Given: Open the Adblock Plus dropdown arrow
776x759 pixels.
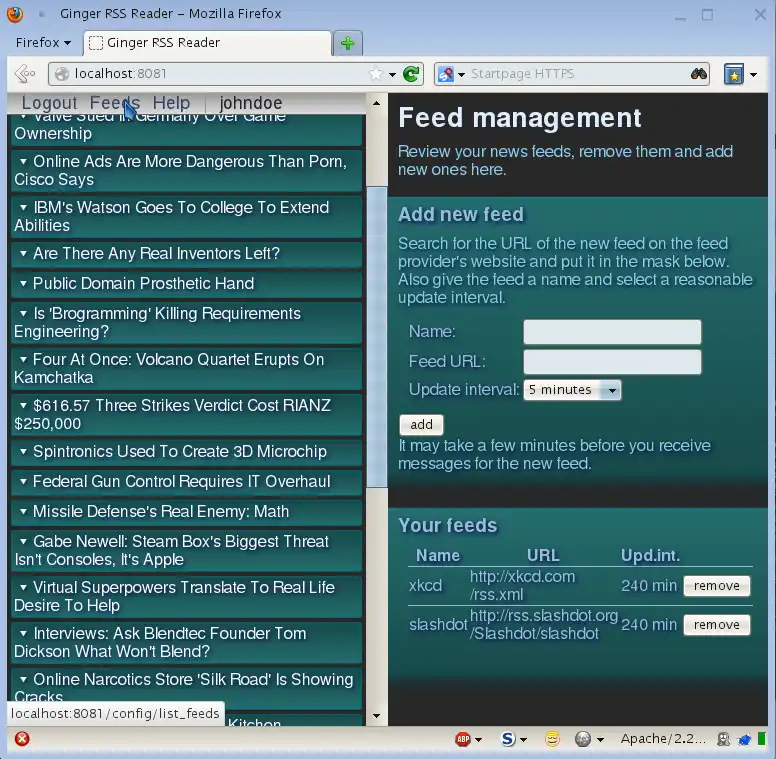Looking at the screenshot, I should coord(478,740).
